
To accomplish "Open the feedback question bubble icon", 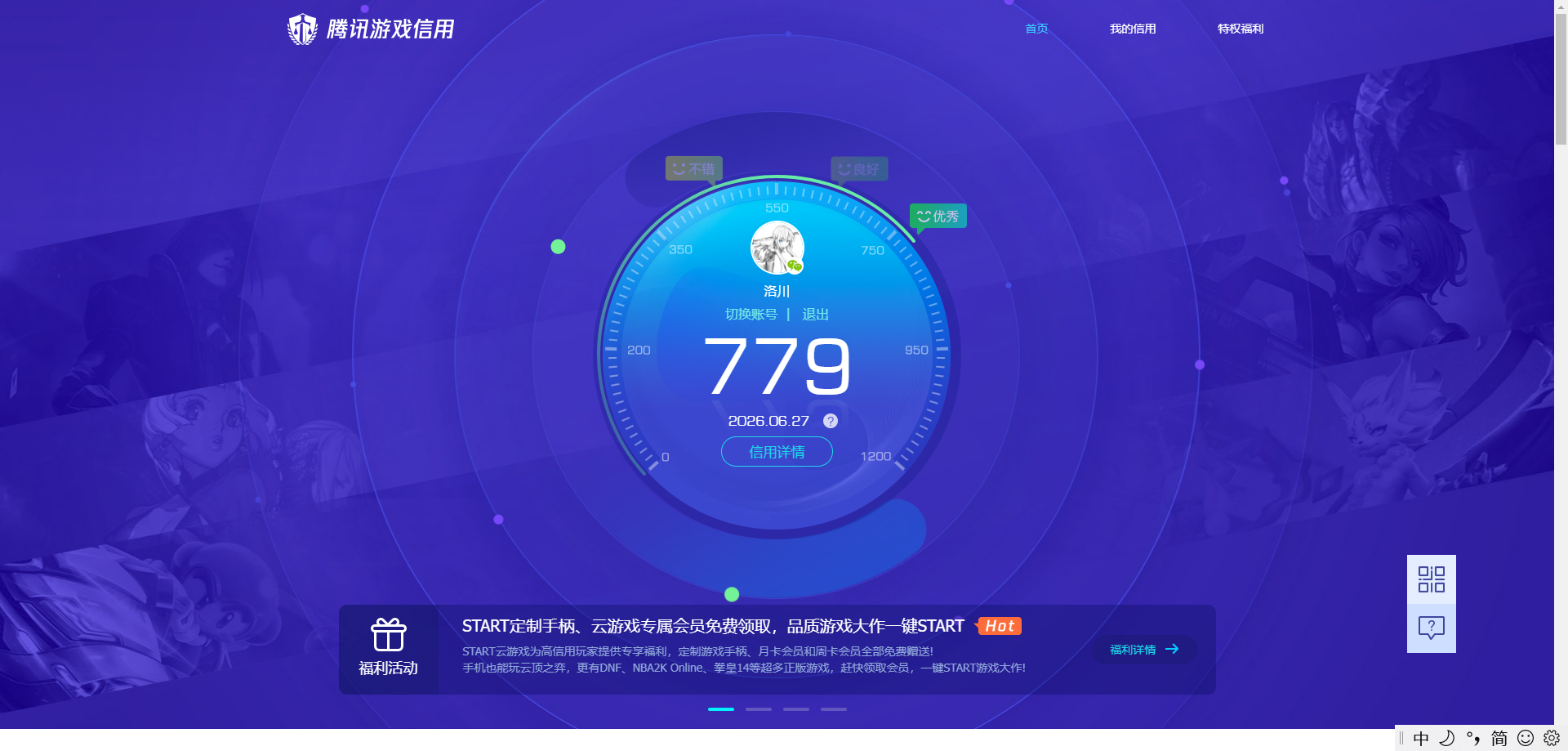I will pos(1432,628).
